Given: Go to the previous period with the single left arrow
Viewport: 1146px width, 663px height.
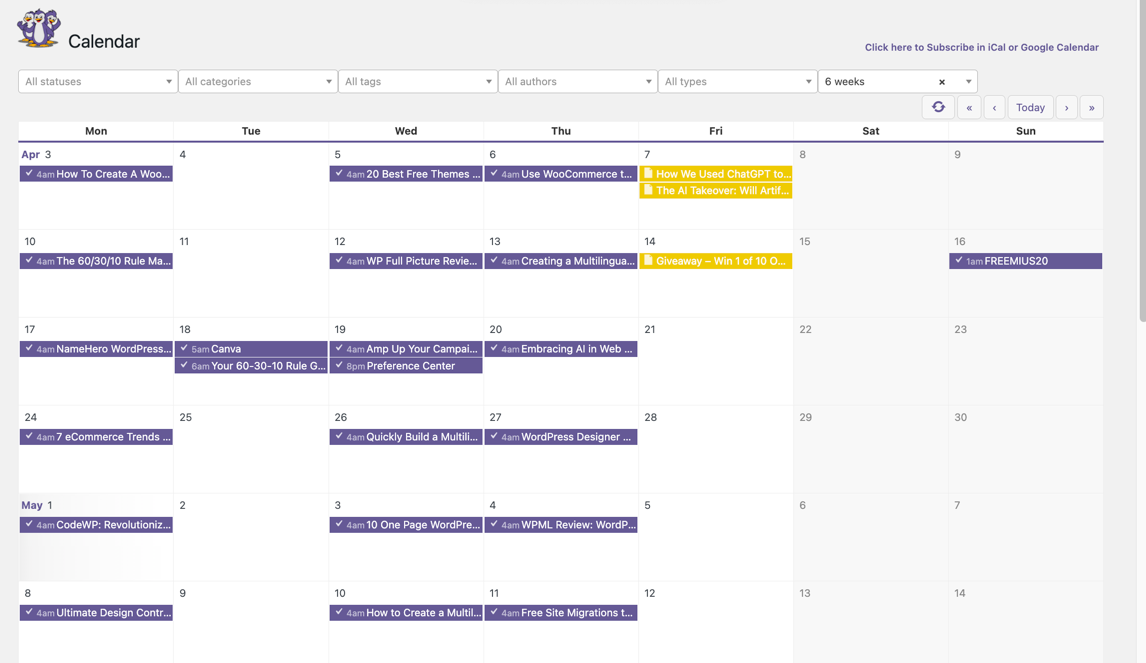Looking at the screenshot, I should pyautogui.click(x=994, y=107).
